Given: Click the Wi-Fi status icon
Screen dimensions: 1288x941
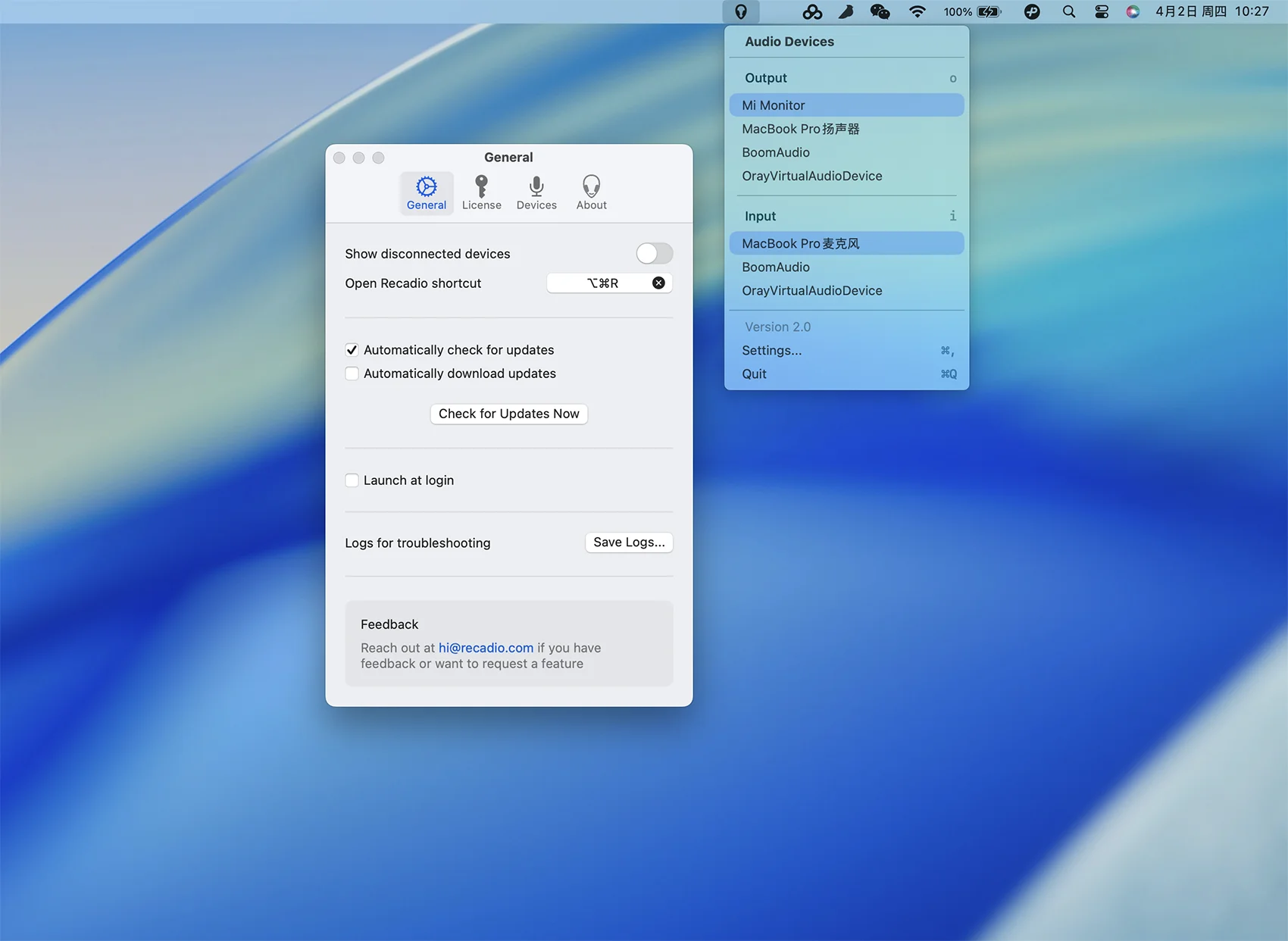Looking at the screenshot, I should click(x=917, y=11).
